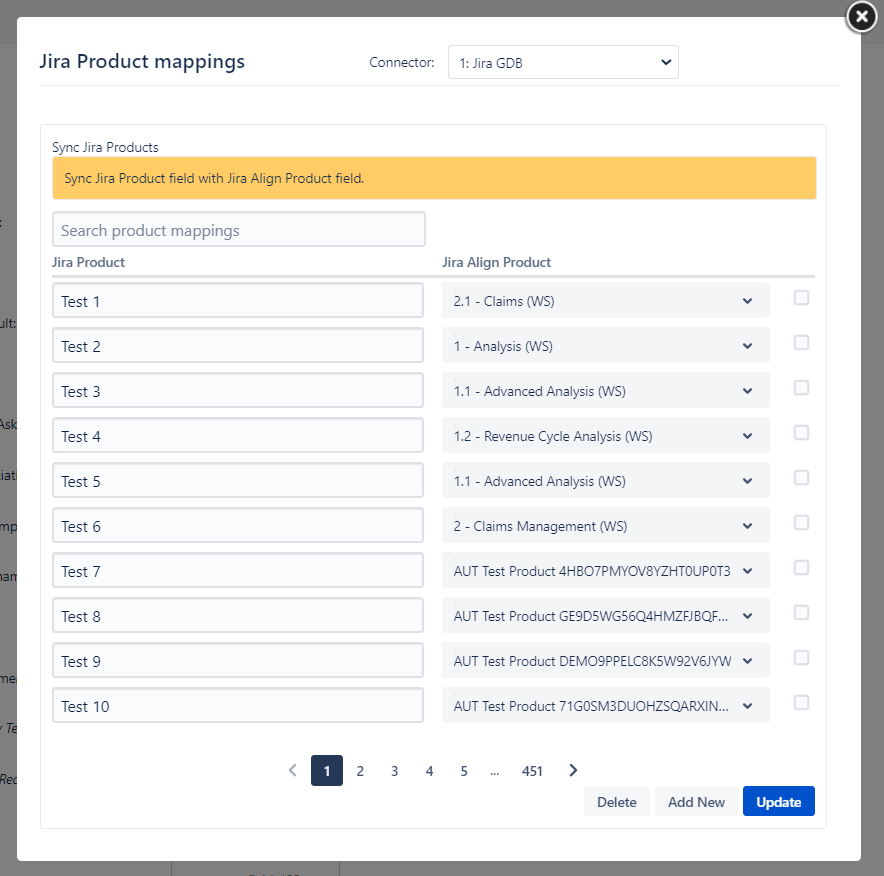Screen dimensions: 884x876
Task: Close the Jira Product mappings dialog
Action: click(x=861, y=17)
